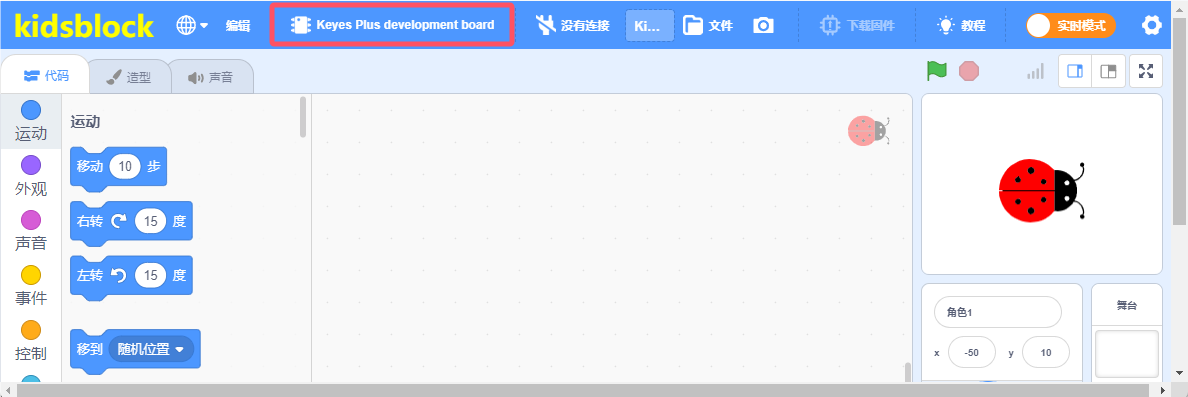Image resolution: width=1188 pixels, height=397 pixels.
Task: Open the settings gear icon
Action: click(x=1152, y=26)
